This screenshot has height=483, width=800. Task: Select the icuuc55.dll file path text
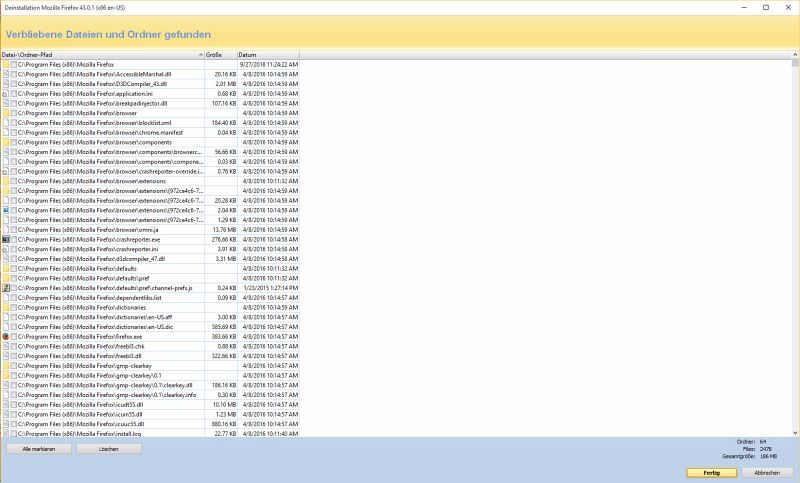[x=81, y=424]
